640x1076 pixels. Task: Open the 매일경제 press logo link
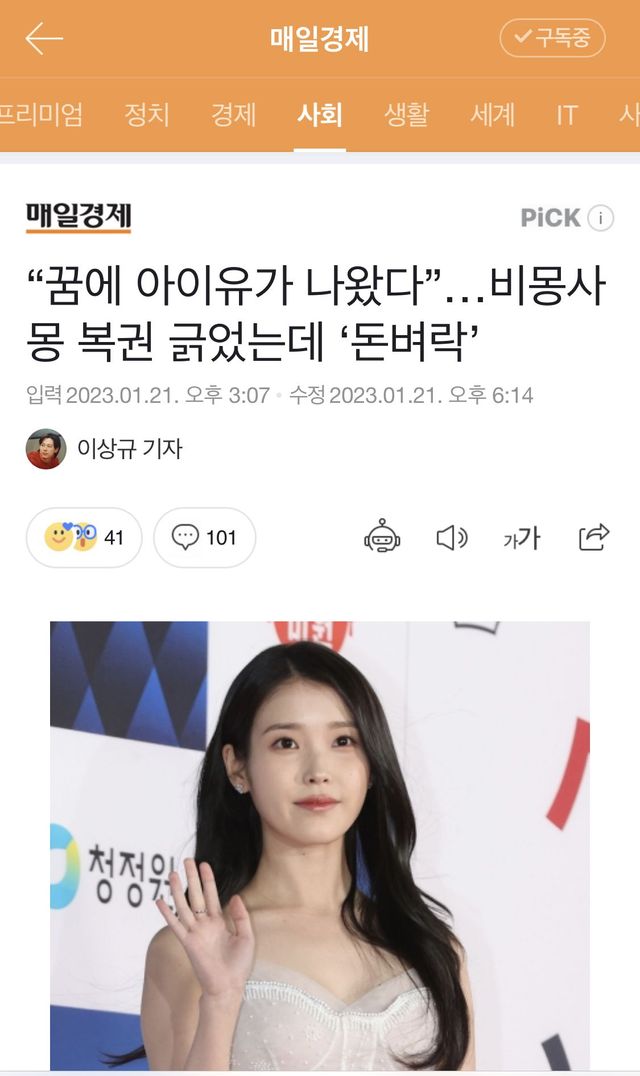(x=79, y=218)
